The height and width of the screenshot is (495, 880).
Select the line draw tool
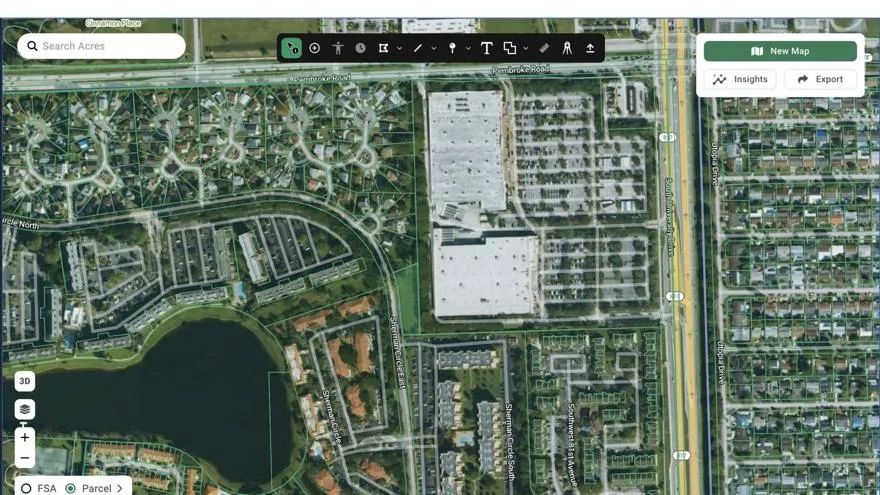[418, 48]
